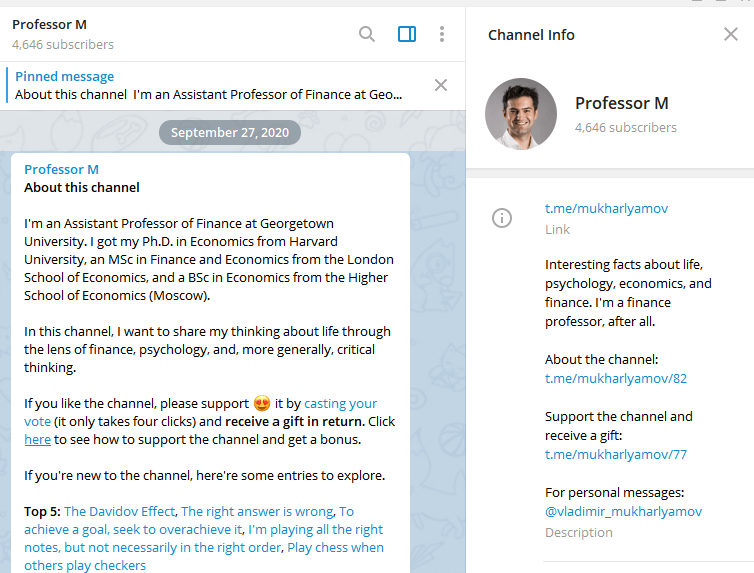Open "The Davidov Effect" entry
Screen dimensions: 754x573
click(x=119, y=511)
